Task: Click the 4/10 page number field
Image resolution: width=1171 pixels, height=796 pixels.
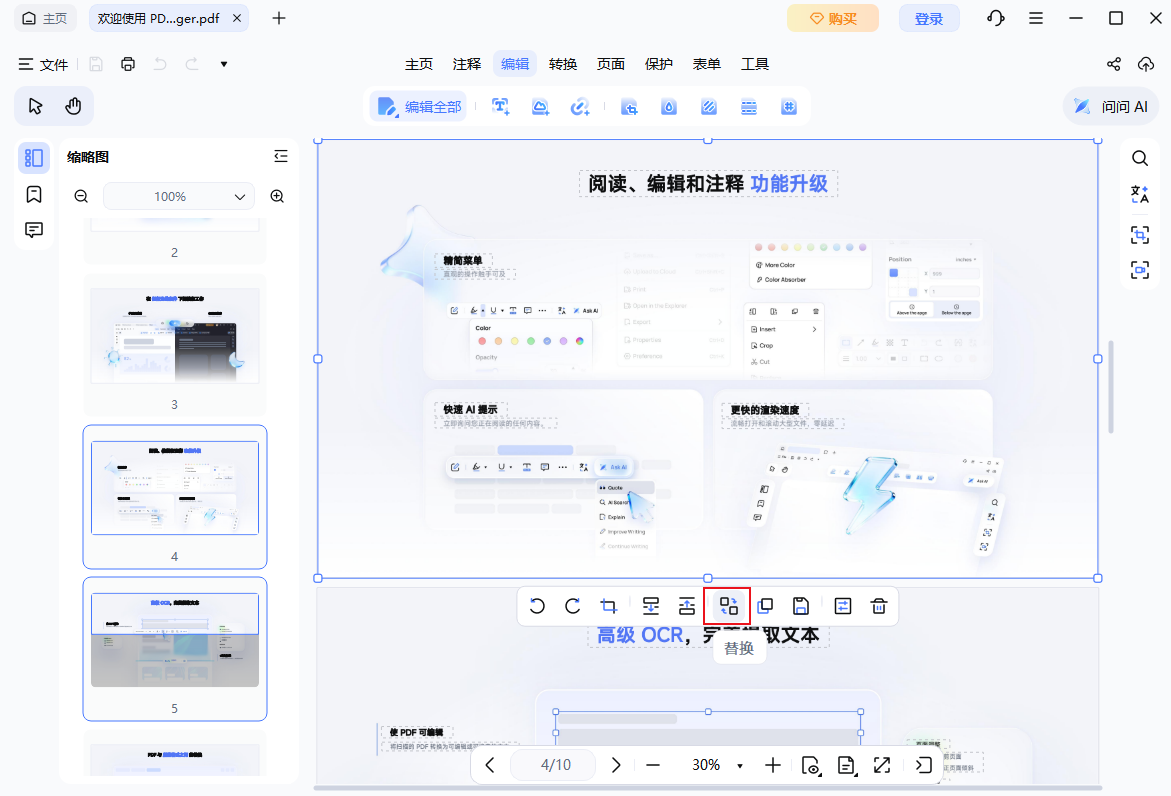Action: pyautogui.click(x=553, y=765)
